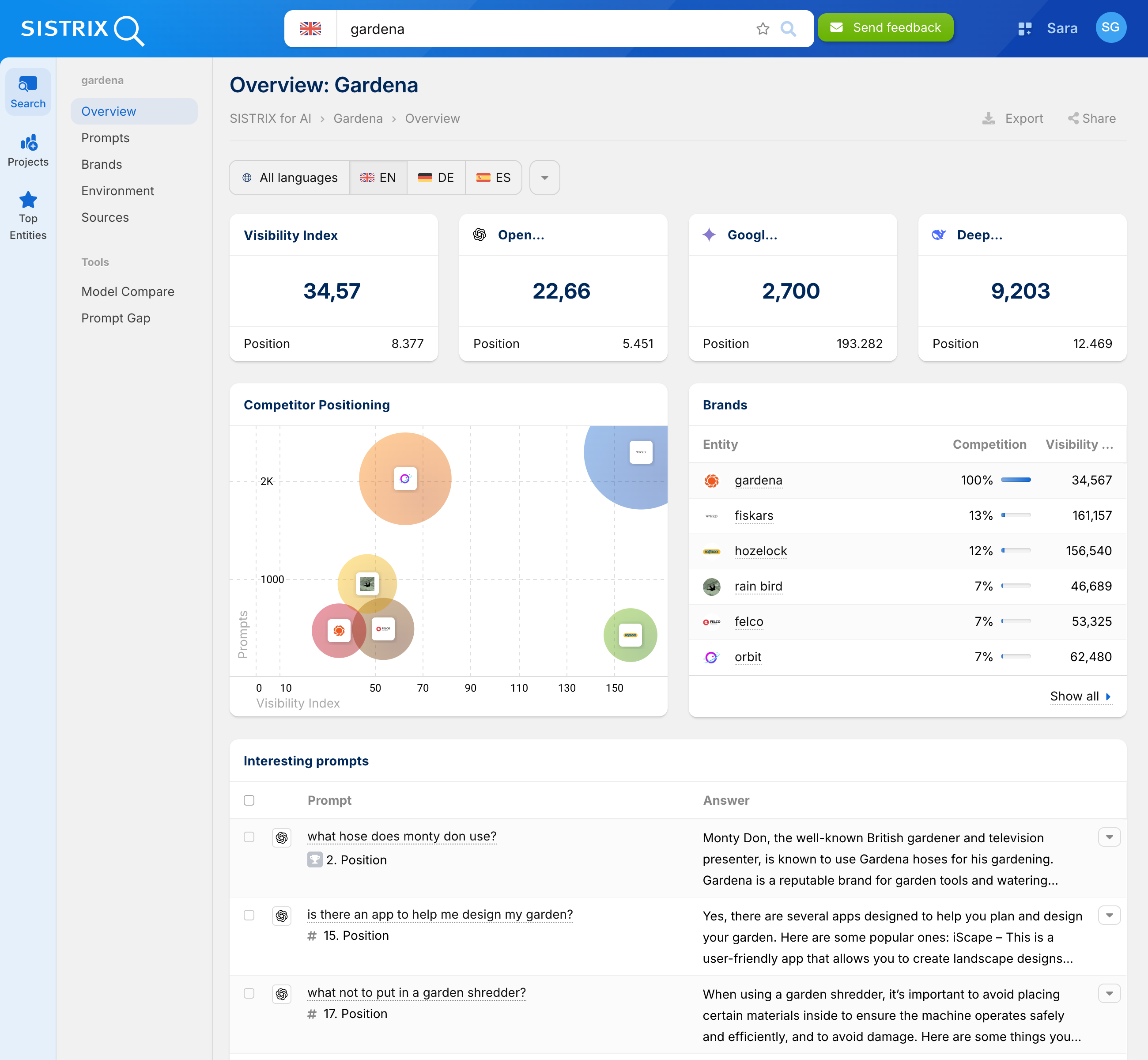
Task: Switch to the EN language tab
Action: pos(378,177)
